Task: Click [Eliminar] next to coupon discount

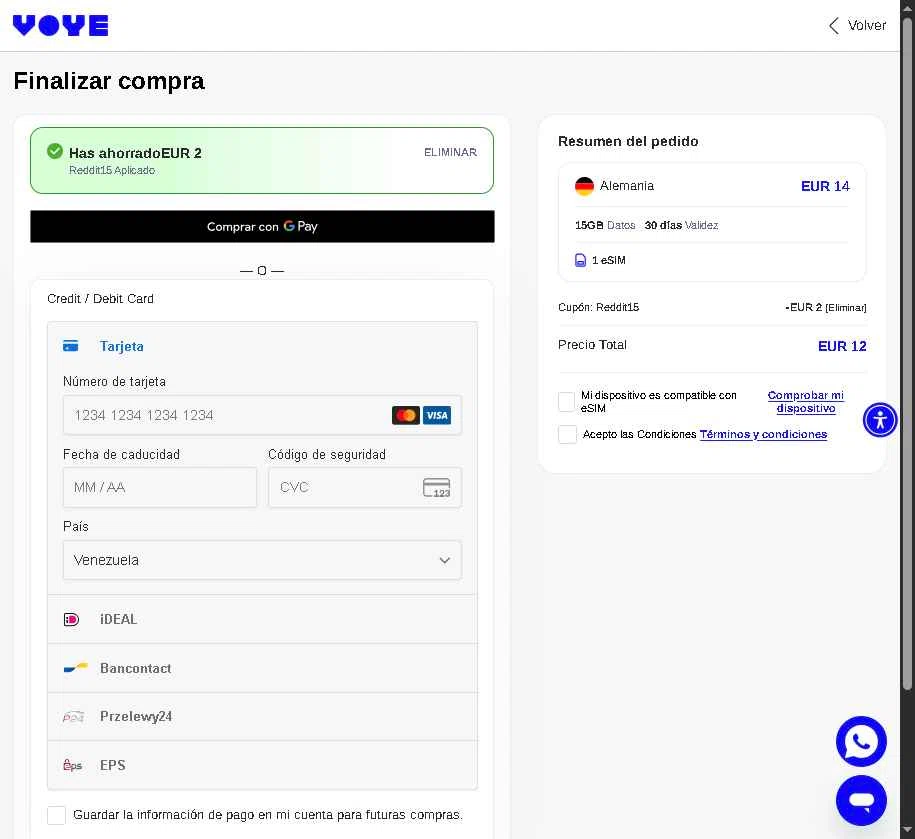Action: pyautogui.click(x=846, y=307)
